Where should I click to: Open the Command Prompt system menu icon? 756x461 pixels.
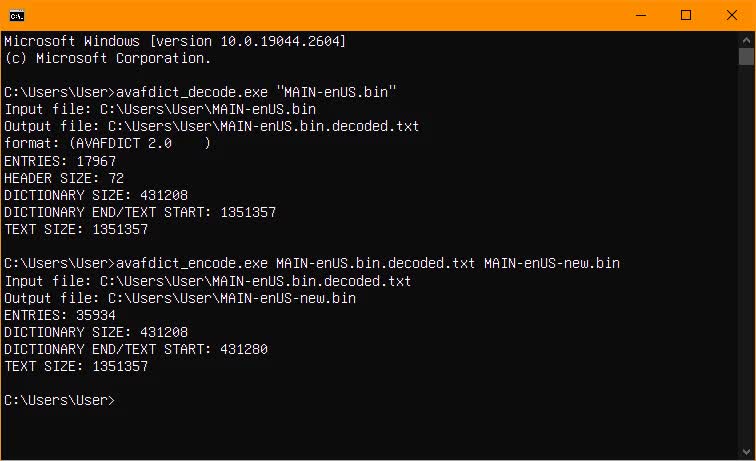pos(17,16)
